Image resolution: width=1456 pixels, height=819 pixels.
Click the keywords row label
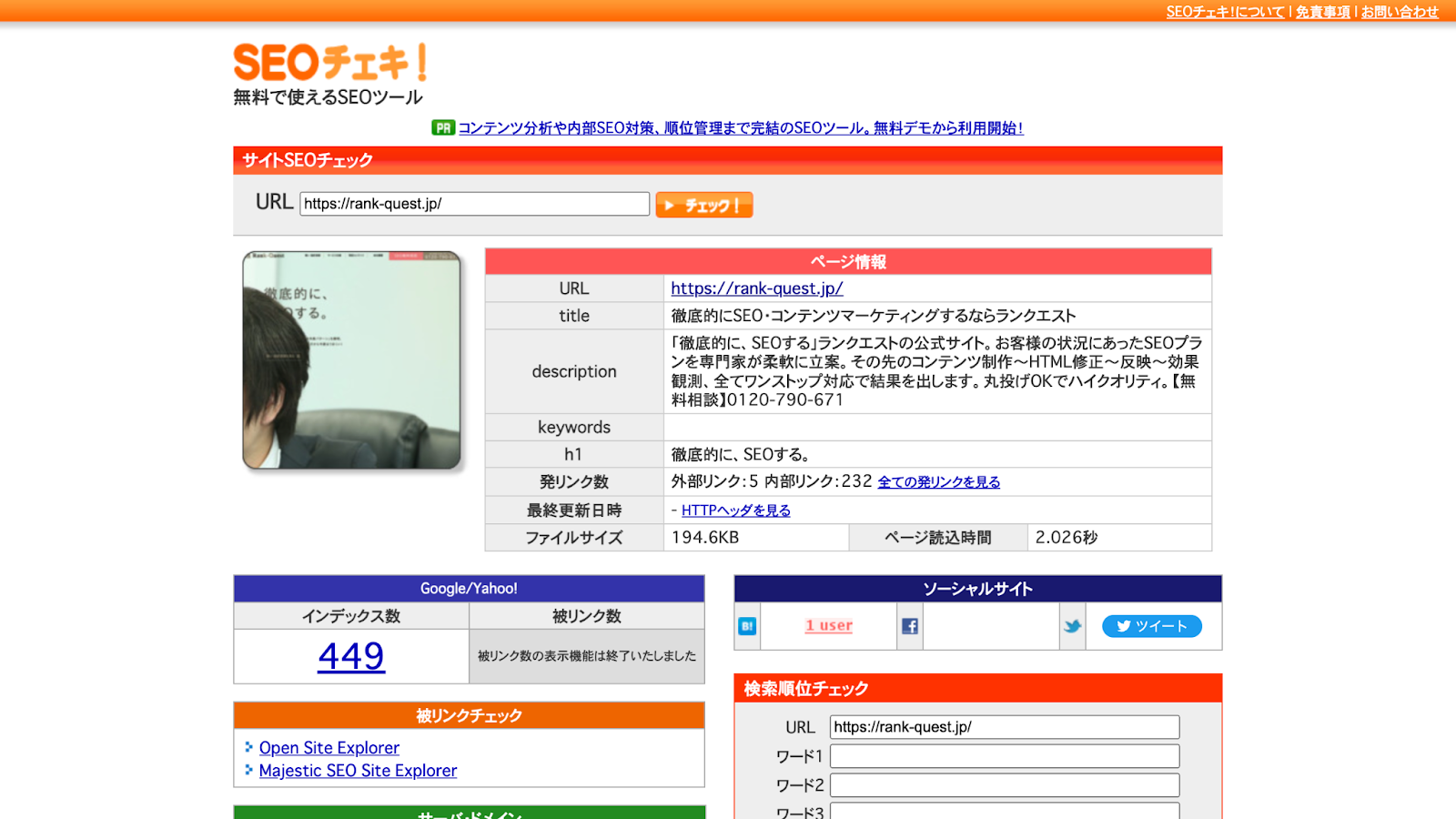pos(574,428)
